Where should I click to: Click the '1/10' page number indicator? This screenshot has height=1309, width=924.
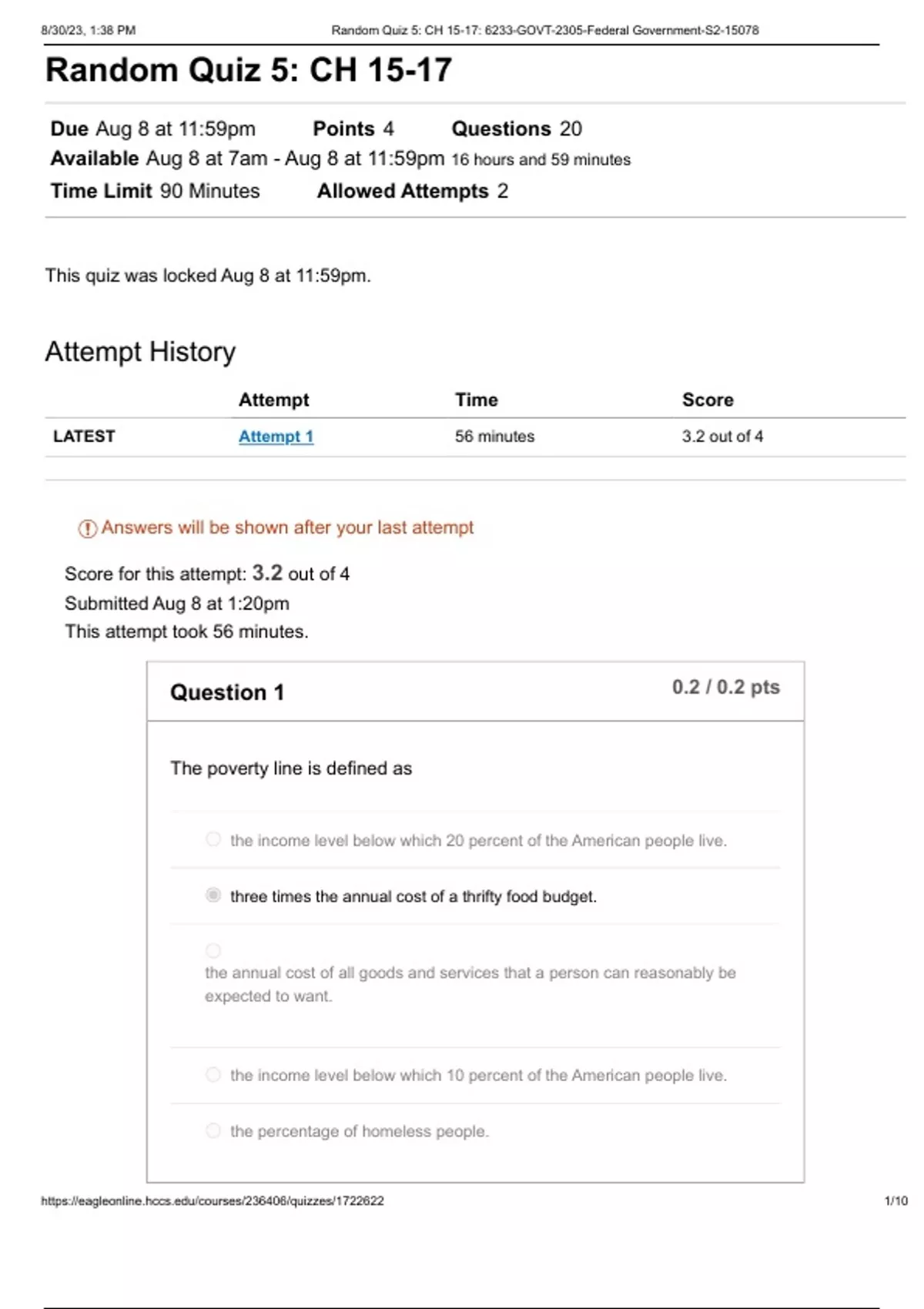pos(896,1200)
